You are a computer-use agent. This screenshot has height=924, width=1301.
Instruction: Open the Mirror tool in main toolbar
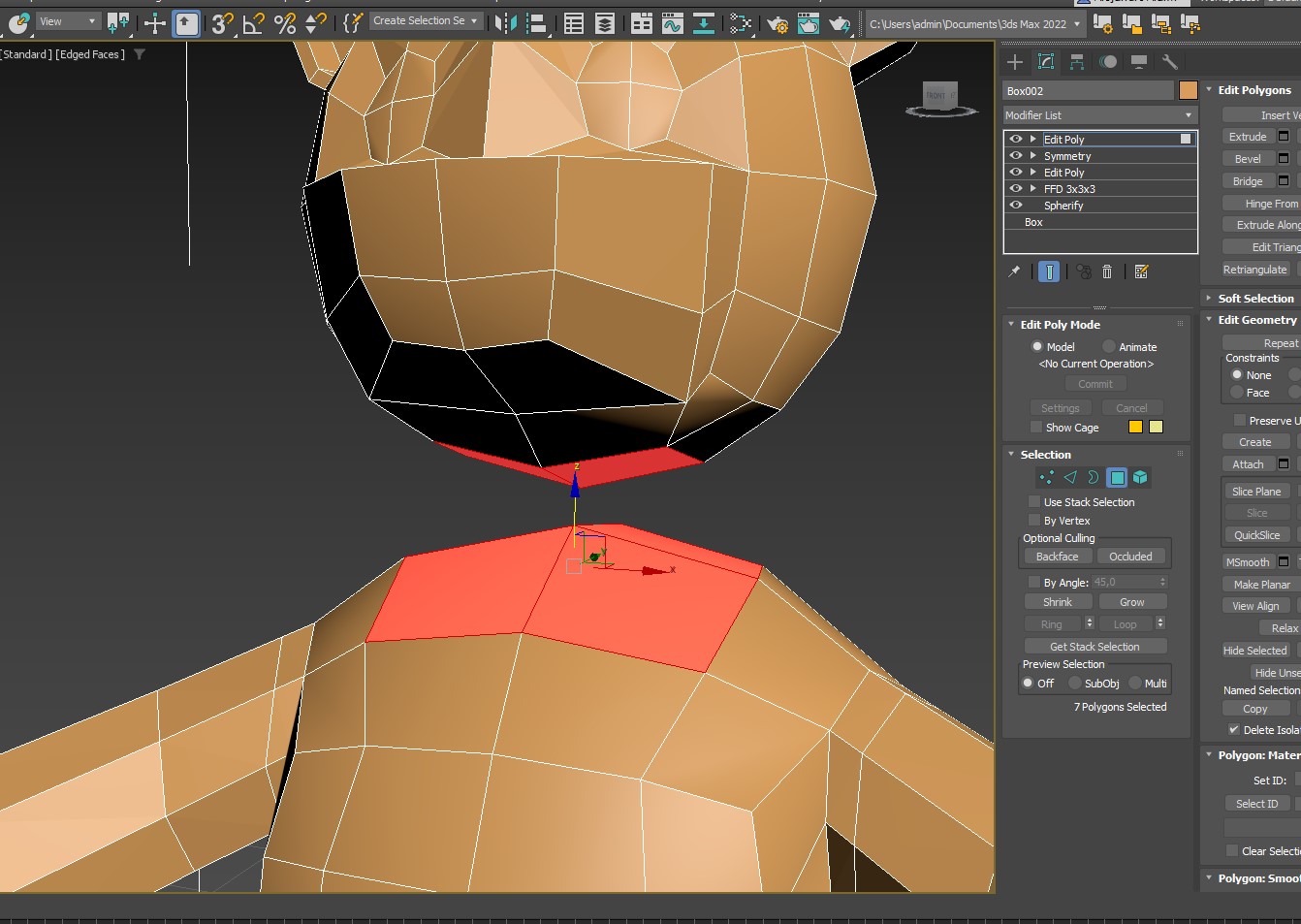click(505, 22)
